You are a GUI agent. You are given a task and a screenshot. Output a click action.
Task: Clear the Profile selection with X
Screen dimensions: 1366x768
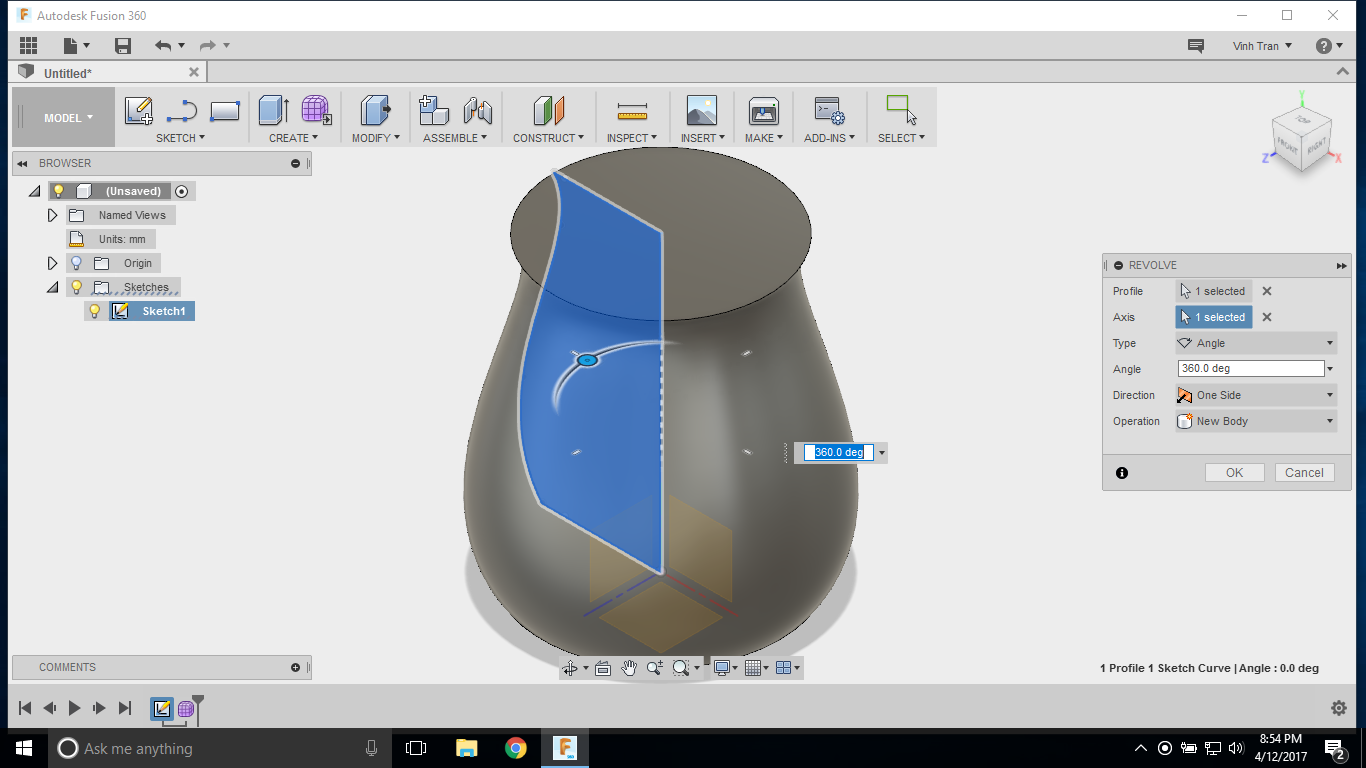(1267, 291)
